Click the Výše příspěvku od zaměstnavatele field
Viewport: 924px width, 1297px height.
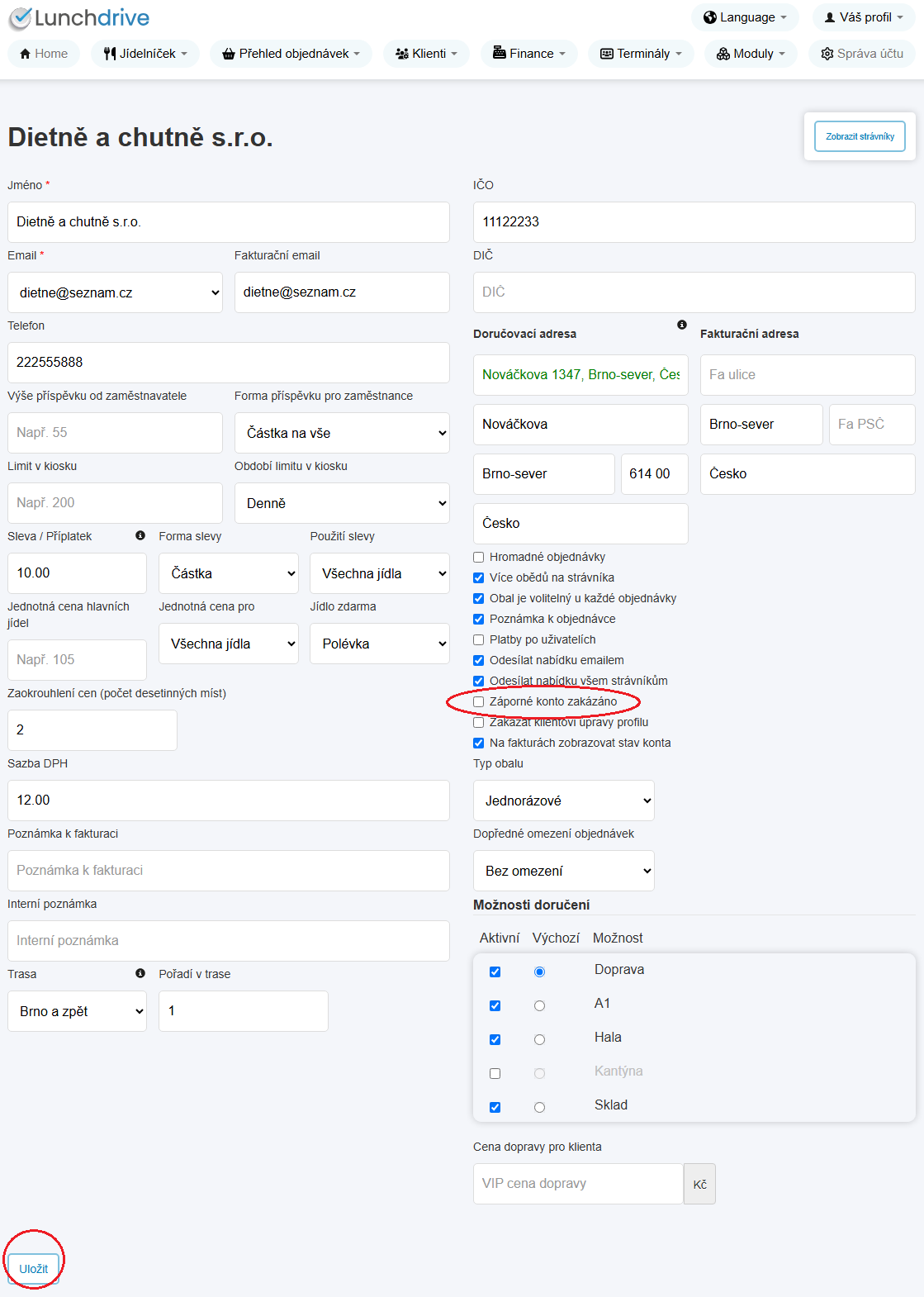click(x=115, y=433)
